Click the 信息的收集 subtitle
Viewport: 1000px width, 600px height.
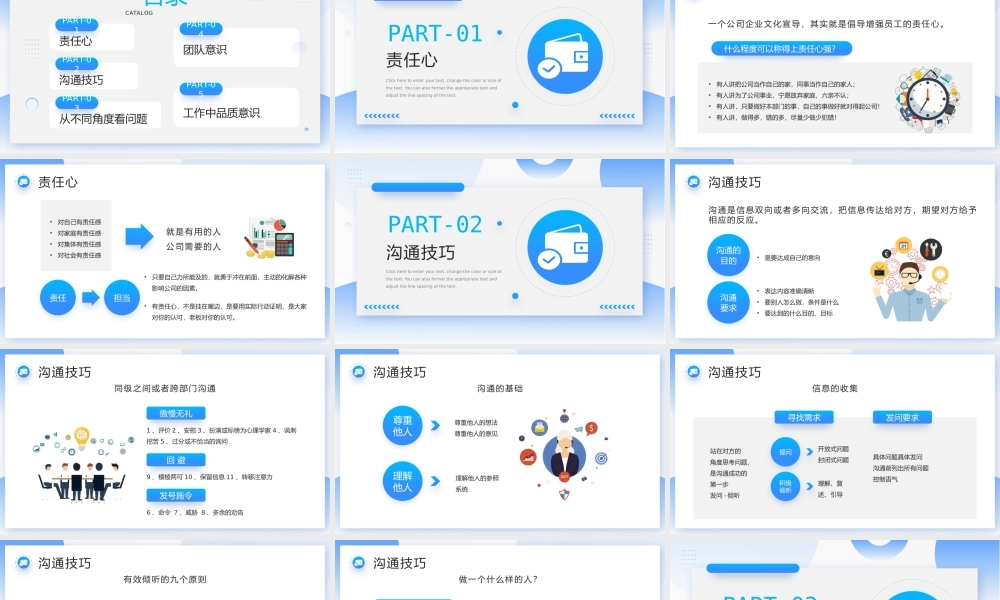[x=835, y=388]
